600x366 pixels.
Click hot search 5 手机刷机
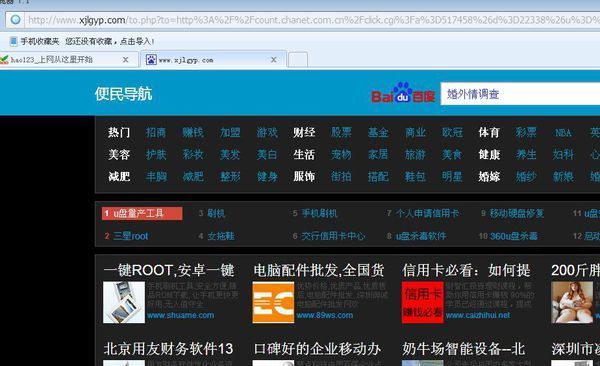[320, 213]
